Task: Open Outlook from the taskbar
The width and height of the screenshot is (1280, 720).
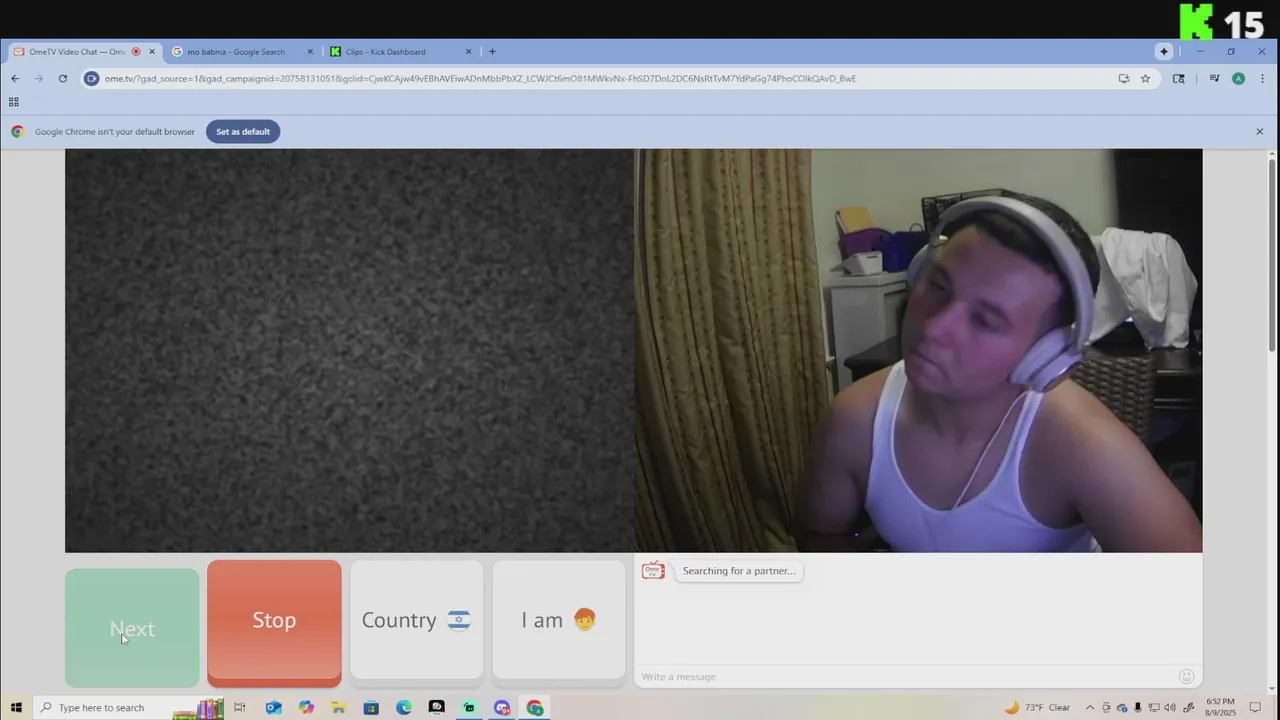Action: coord(273,708)
